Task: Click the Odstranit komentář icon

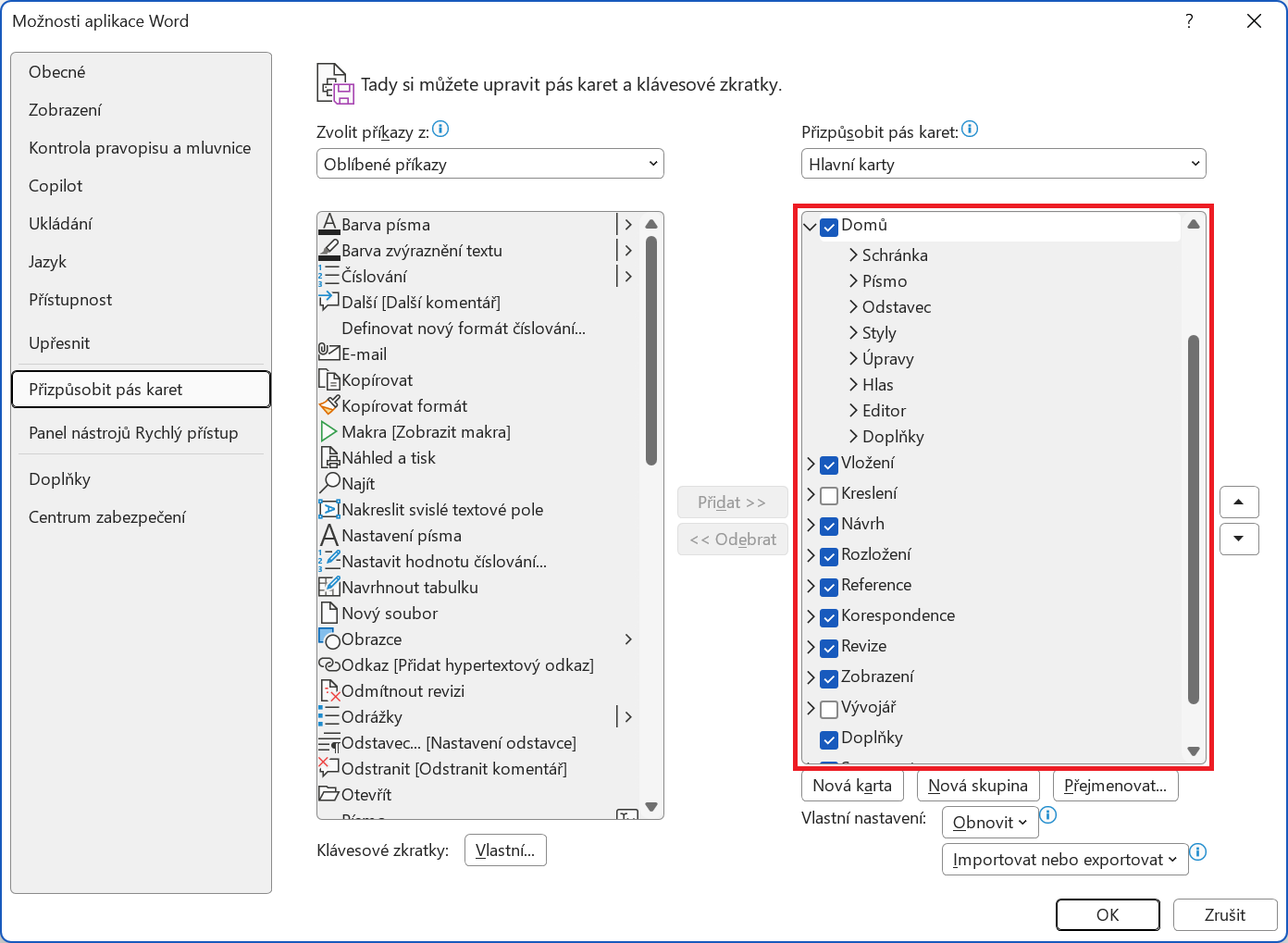Action: pyautogui.click(x=328, y=768)
